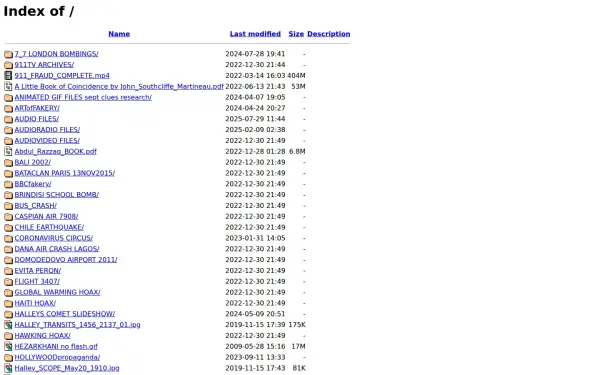Sort listing by Size column header
The height and width of the screenshot is (375, 600).
coord(296,34)
